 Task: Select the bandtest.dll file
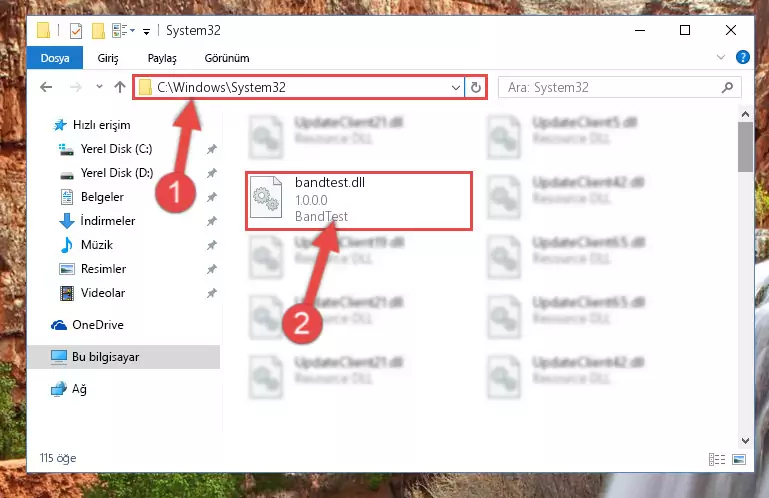click(359, 201)
